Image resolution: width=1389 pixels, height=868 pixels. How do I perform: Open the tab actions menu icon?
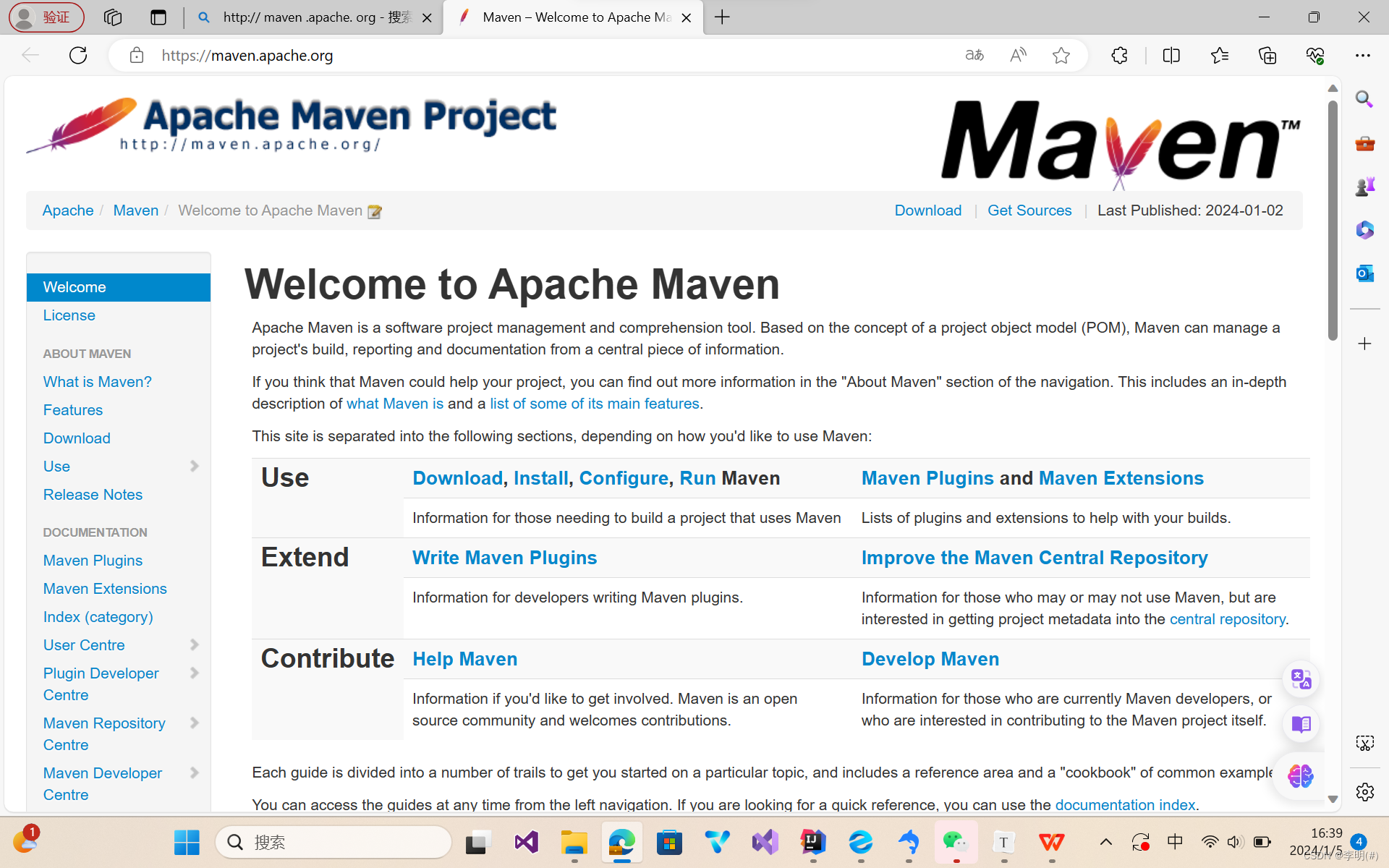tap(158, 17)
